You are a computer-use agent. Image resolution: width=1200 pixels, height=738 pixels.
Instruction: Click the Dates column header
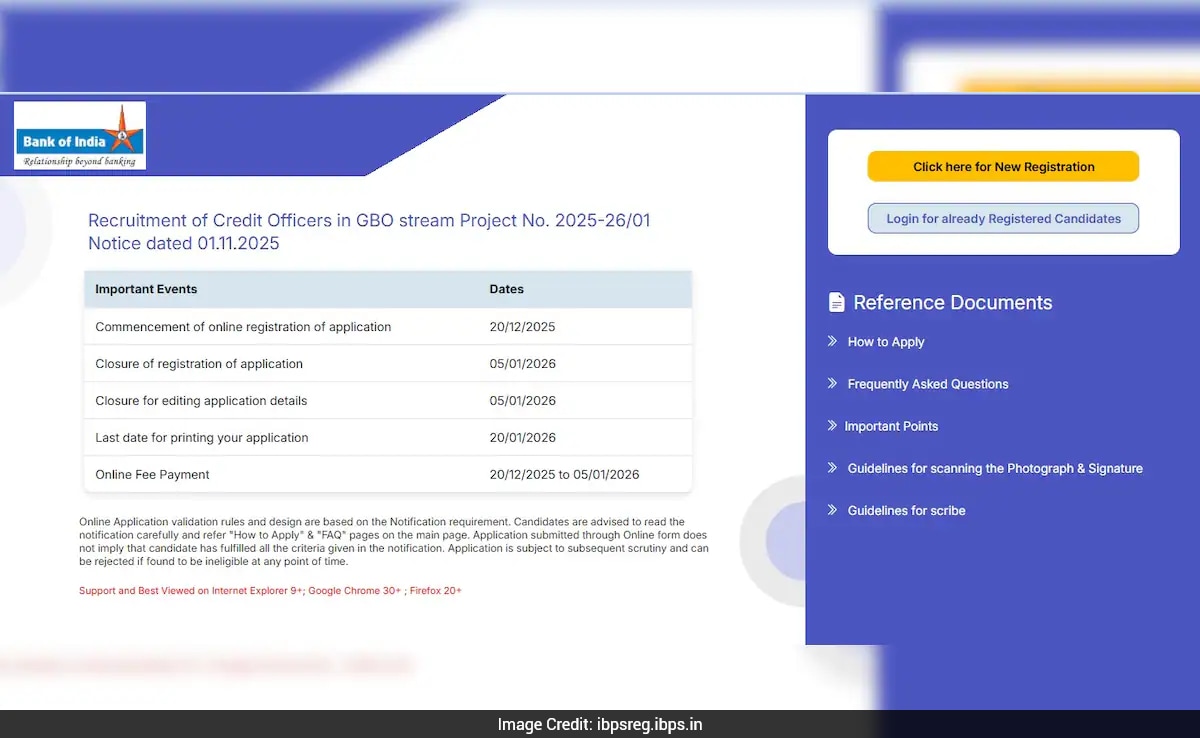tap(506, 289)
